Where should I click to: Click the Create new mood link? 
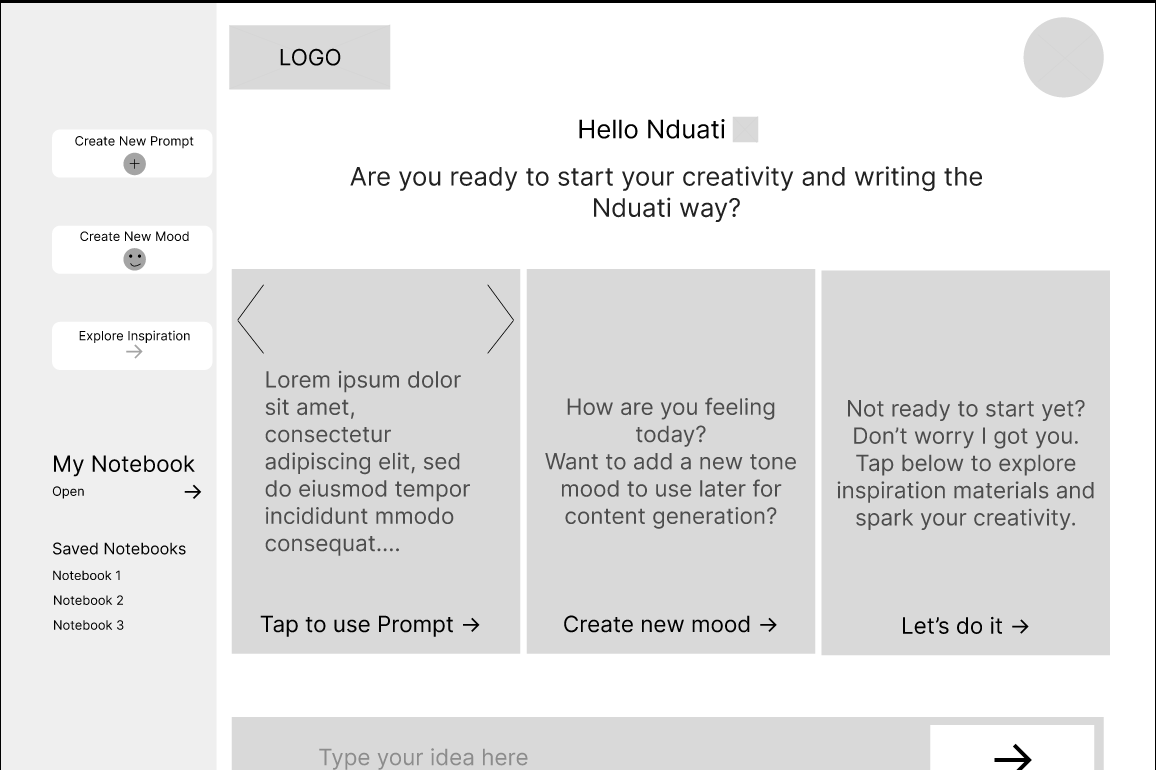[670, 625]
